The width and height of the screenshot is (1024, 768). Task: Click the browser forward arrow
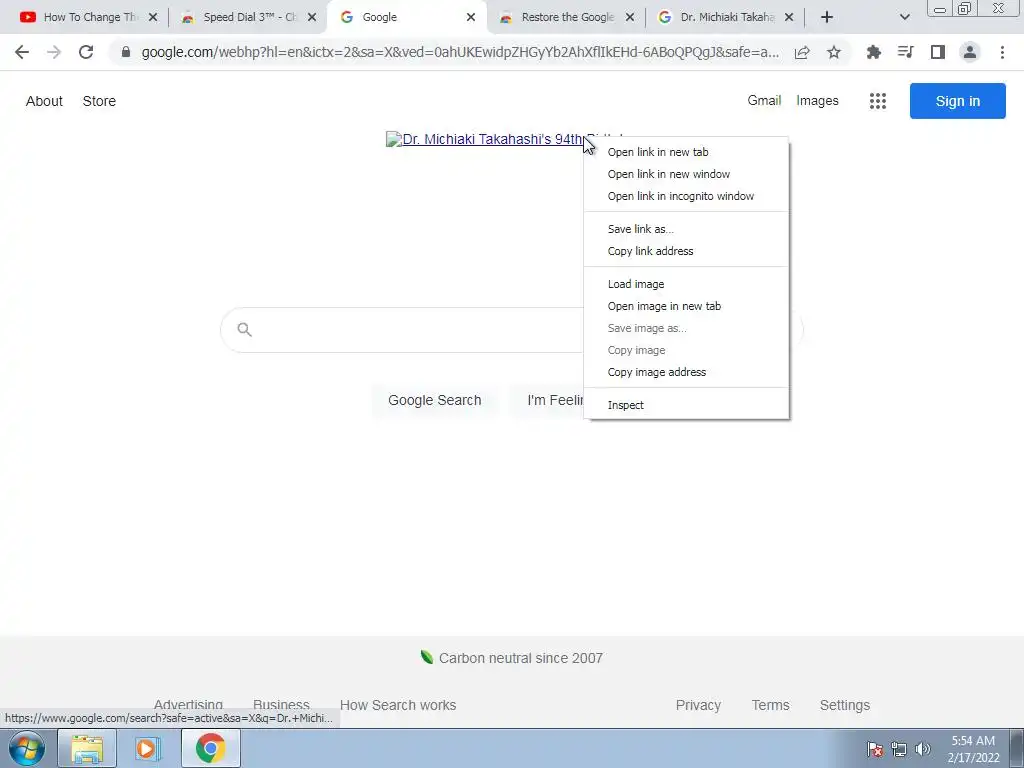coord(54,52)
